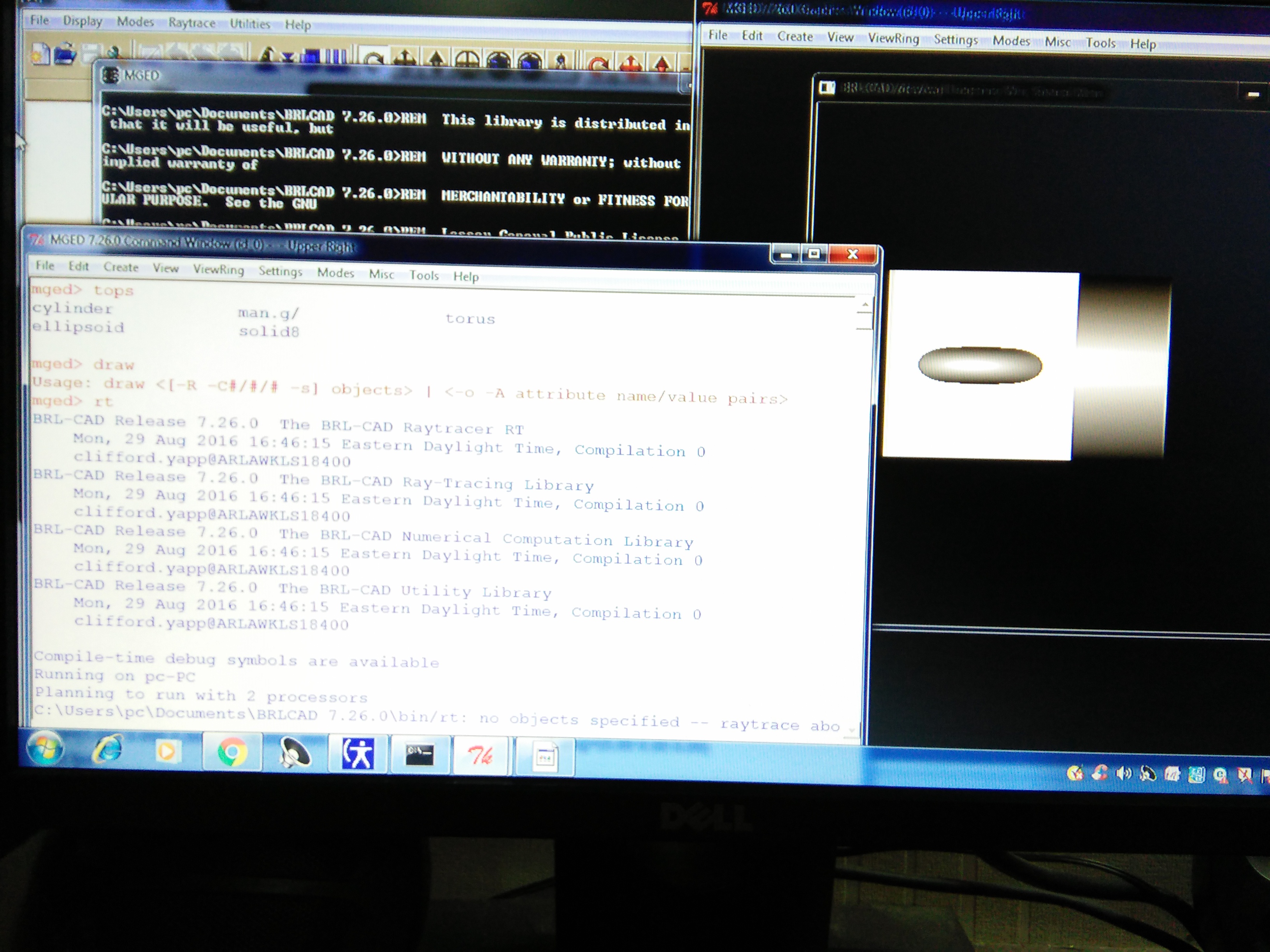The height and width of the screenshot is (952, 1270).
Task: Select the red translate-object cross arrows tool
Action: pos(631,63)
